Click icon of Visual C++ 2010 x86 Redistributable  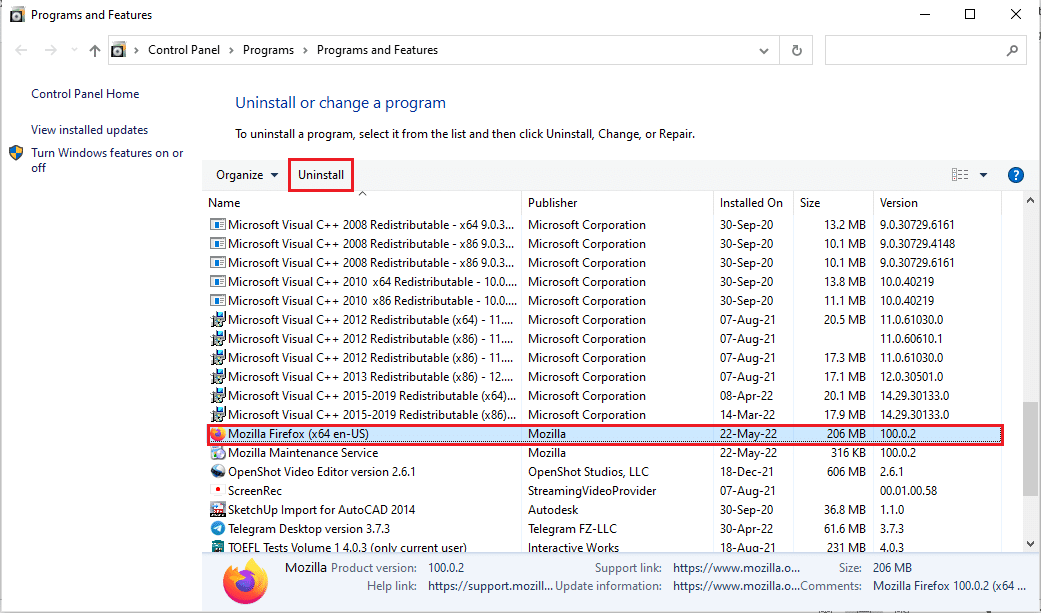point(217,301)
